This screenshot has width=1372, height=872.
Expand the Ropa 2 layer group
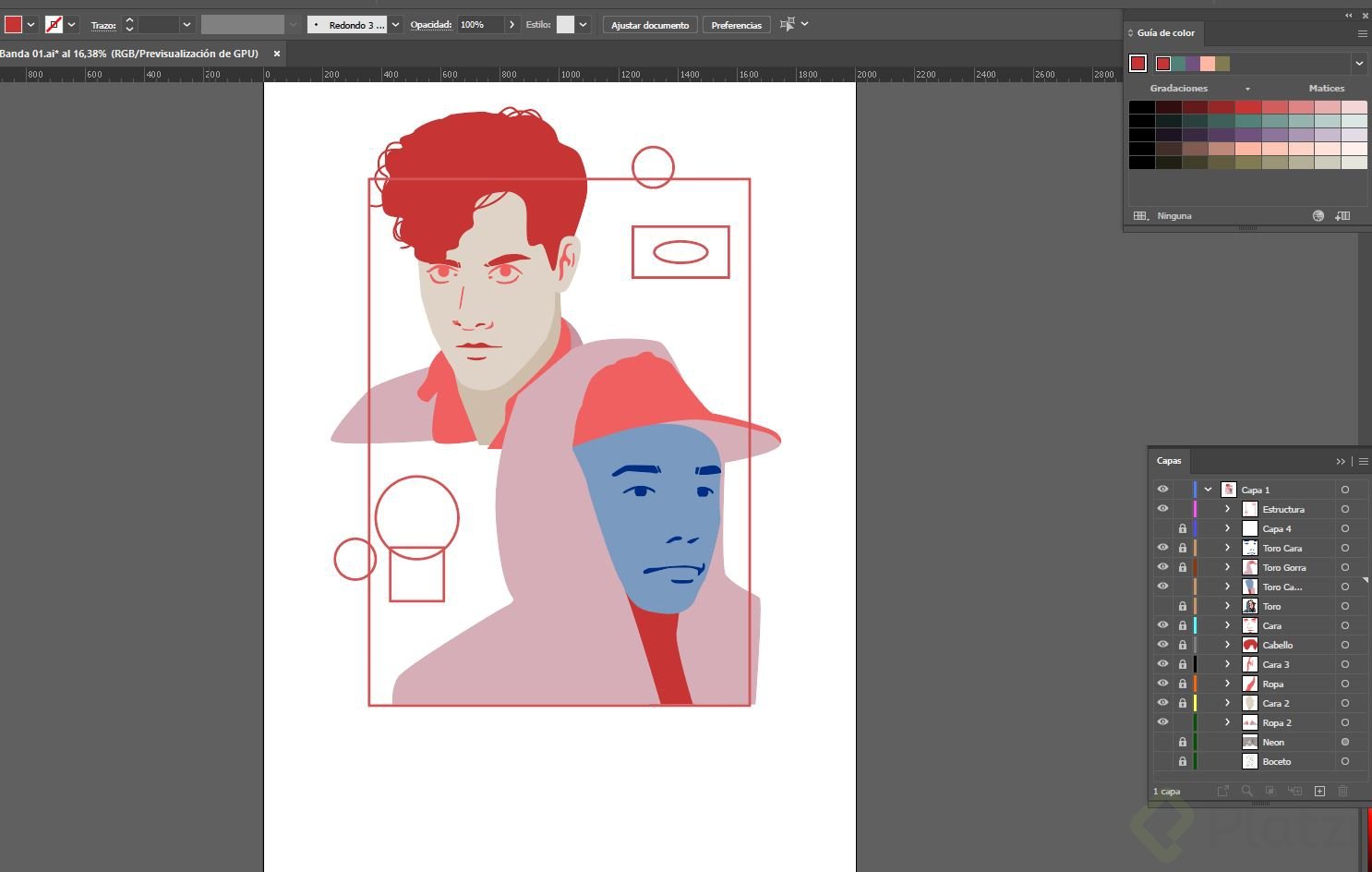click(x=1227, y=722)
